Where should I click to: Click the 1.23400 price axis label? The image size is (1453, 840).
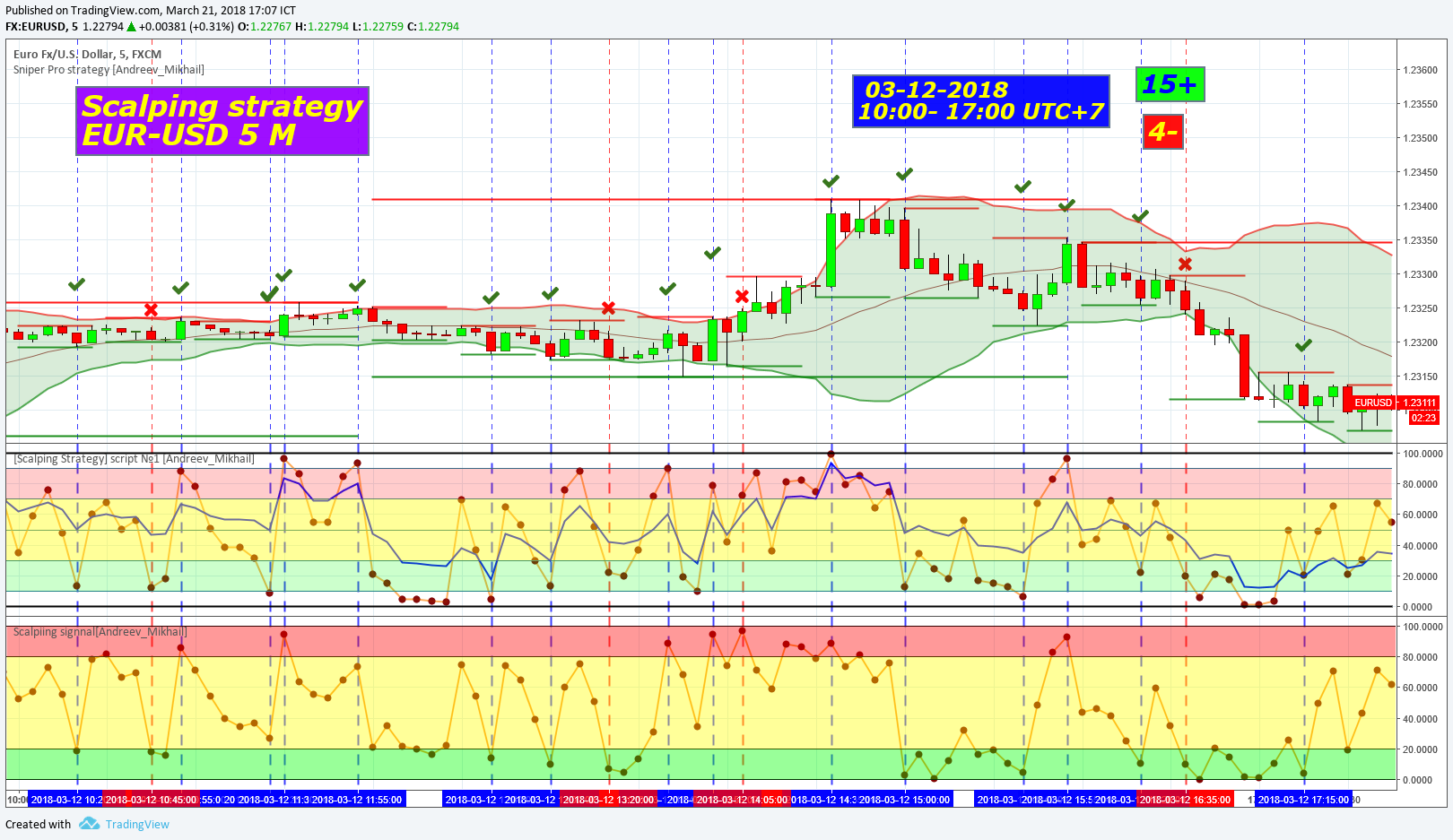(1420, 206)
